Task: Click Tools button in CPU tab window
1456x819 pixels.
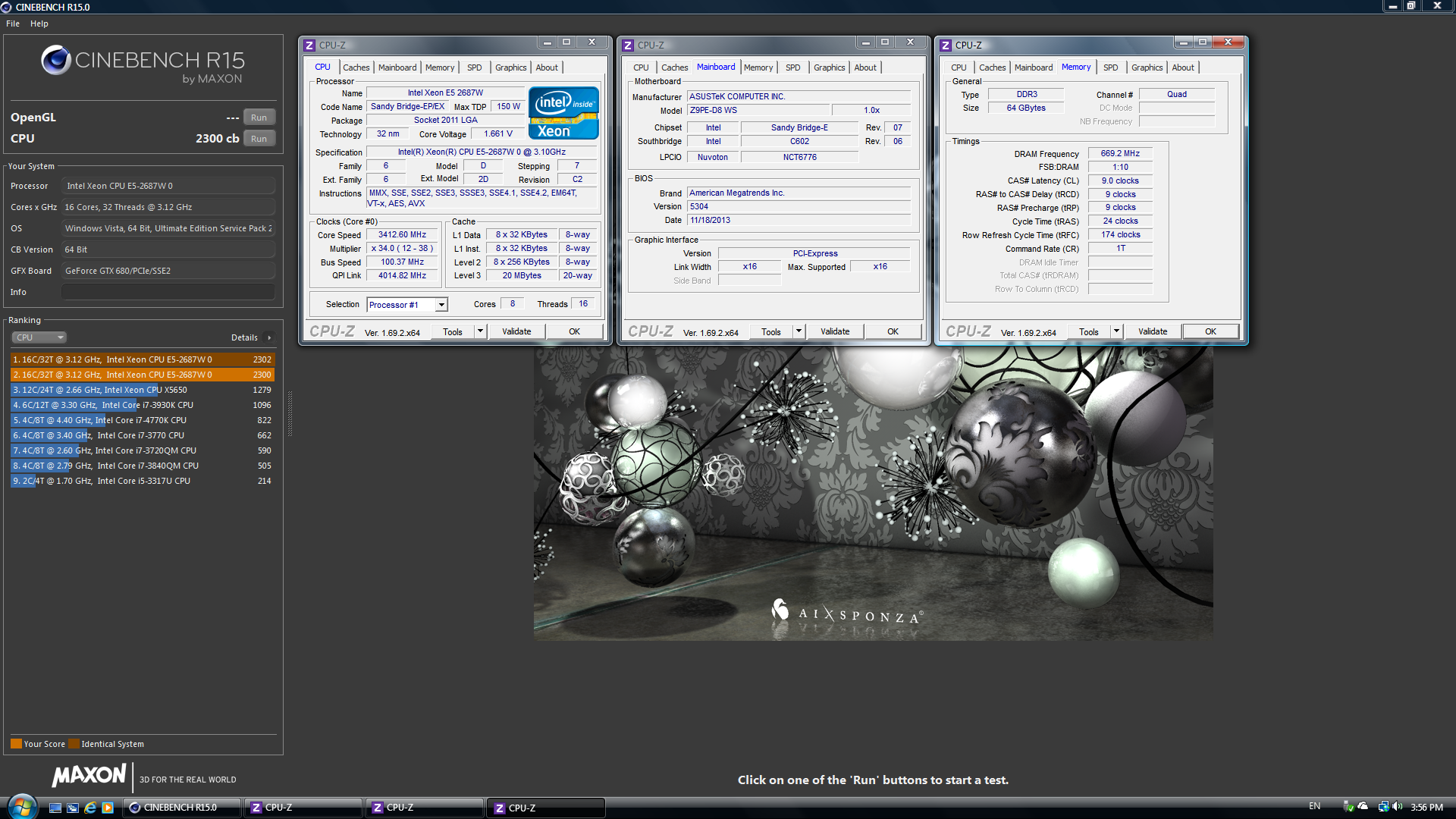Action: (453, 331)
